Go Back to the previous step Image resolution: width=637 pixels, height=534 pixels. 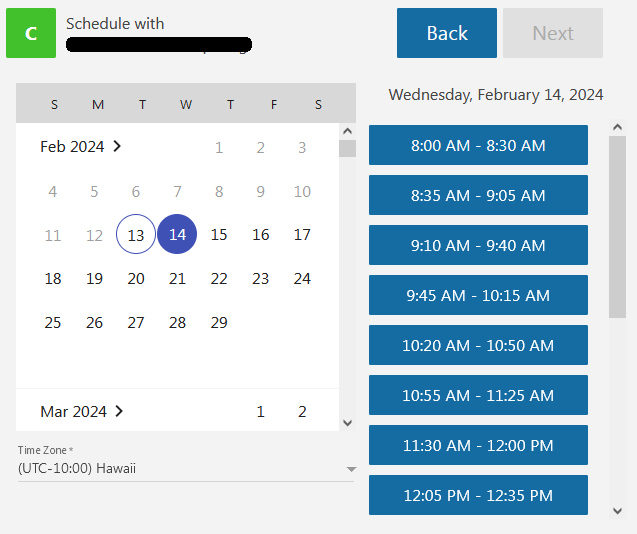tap(446, 33)
